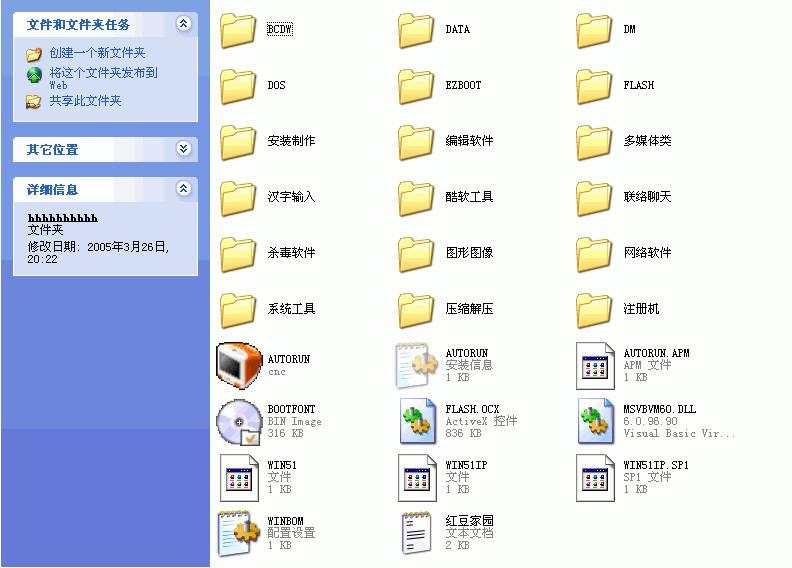Click the BOOTFONT BIN Image disc icon

[239, 422]
